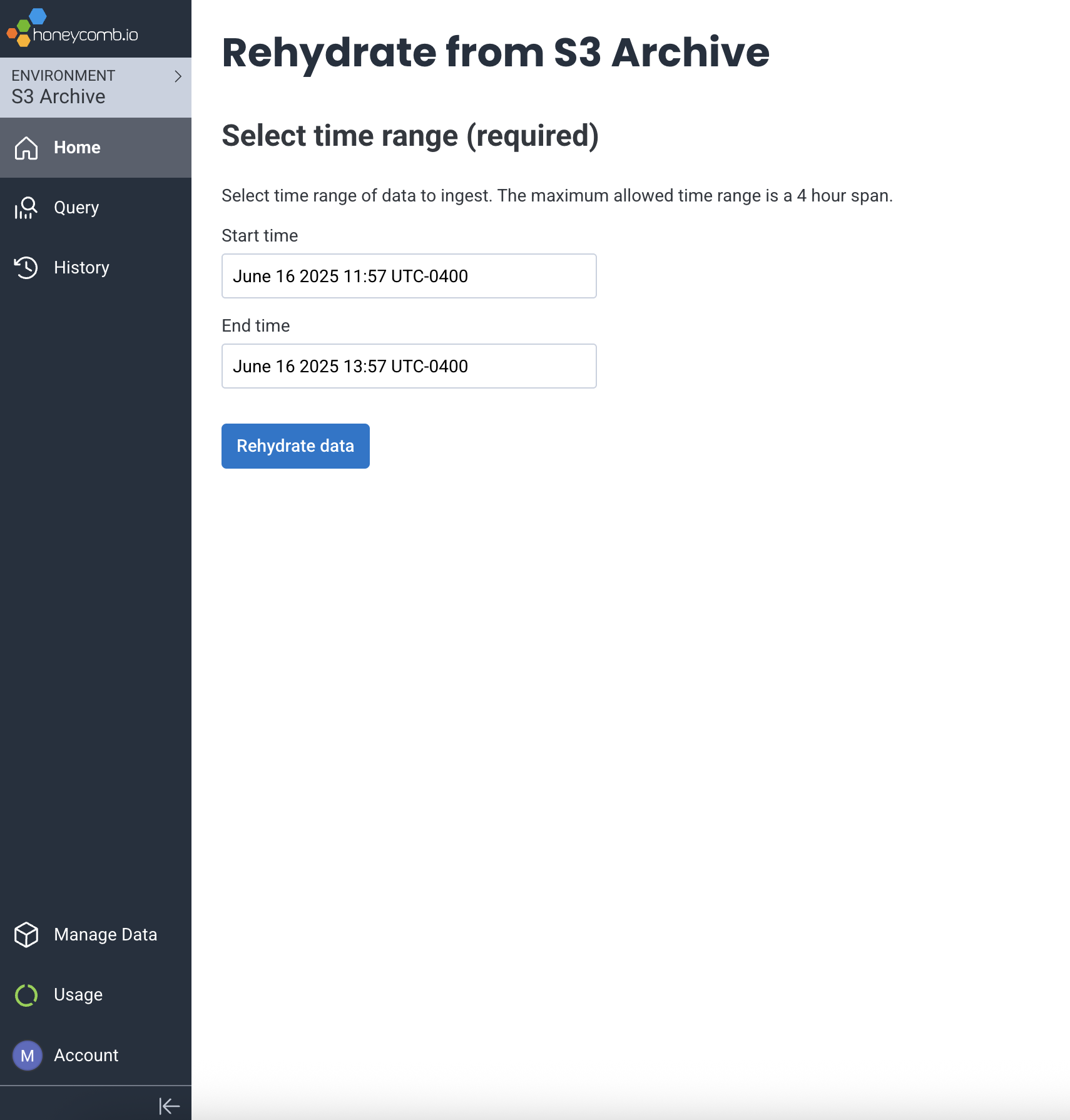Image resolution: width=1070 pixels, height=1120 pixels.
Task: Expand the S3 Archive environment switcher chevron
Action: [x=178, y=76]
